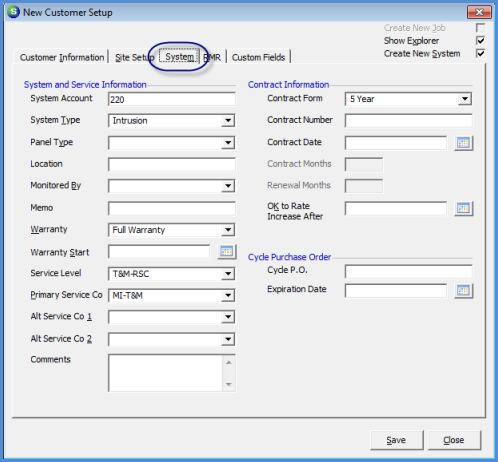Open the Monitored By dropdown
The image size is (498, 462).
(x=228, y=186)
